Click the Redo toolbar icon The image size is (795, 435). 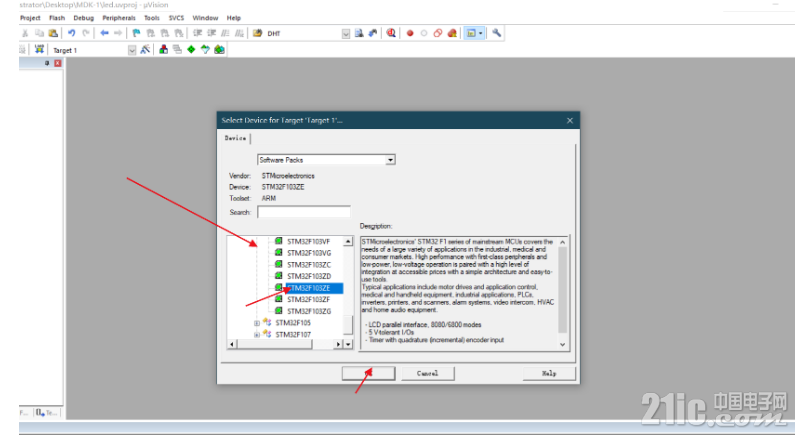pyautogui.click(x=86, y=33)
